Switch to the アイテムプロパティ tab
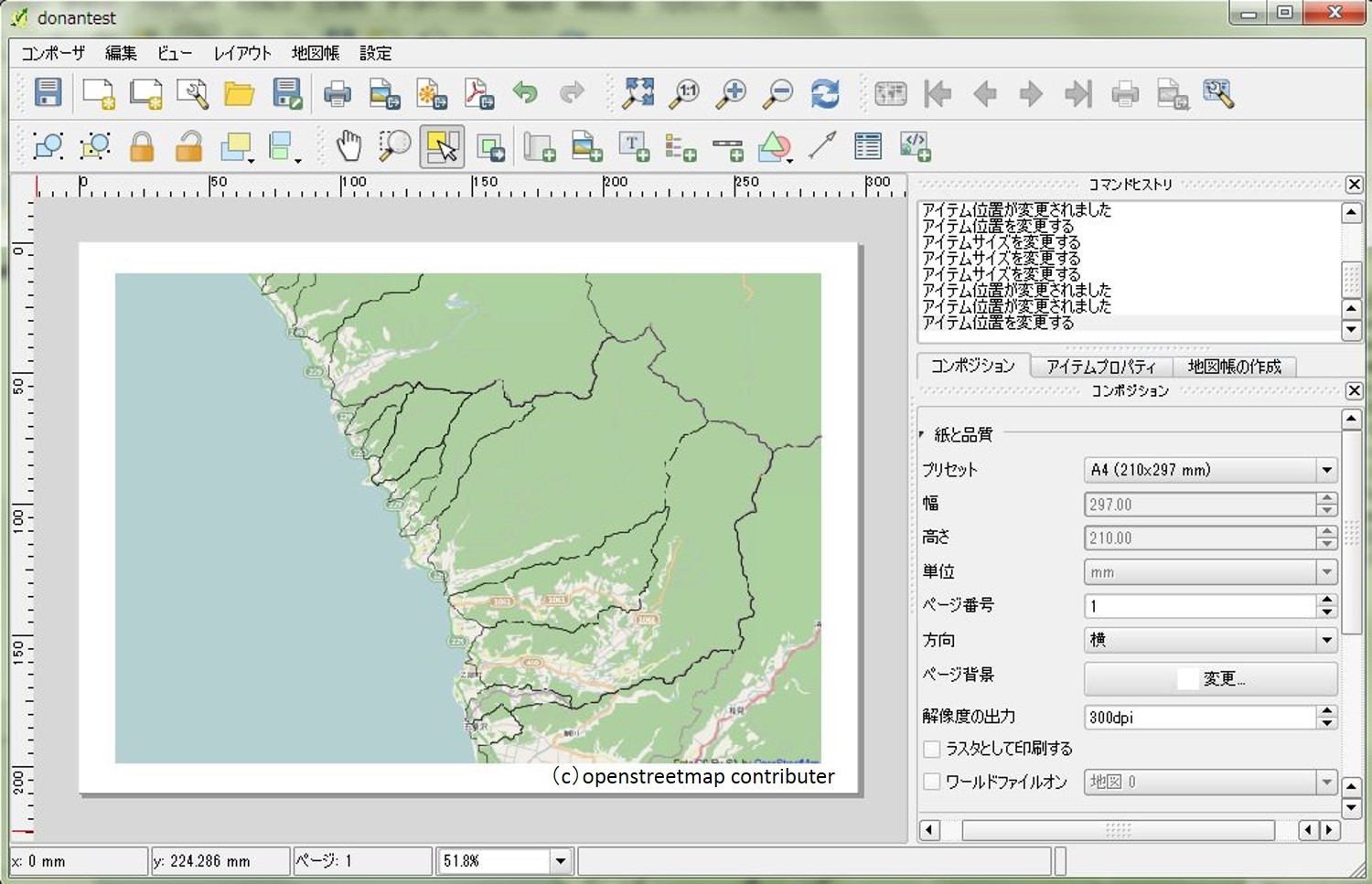The image size is (1372, 884). tap(1101, 367)
